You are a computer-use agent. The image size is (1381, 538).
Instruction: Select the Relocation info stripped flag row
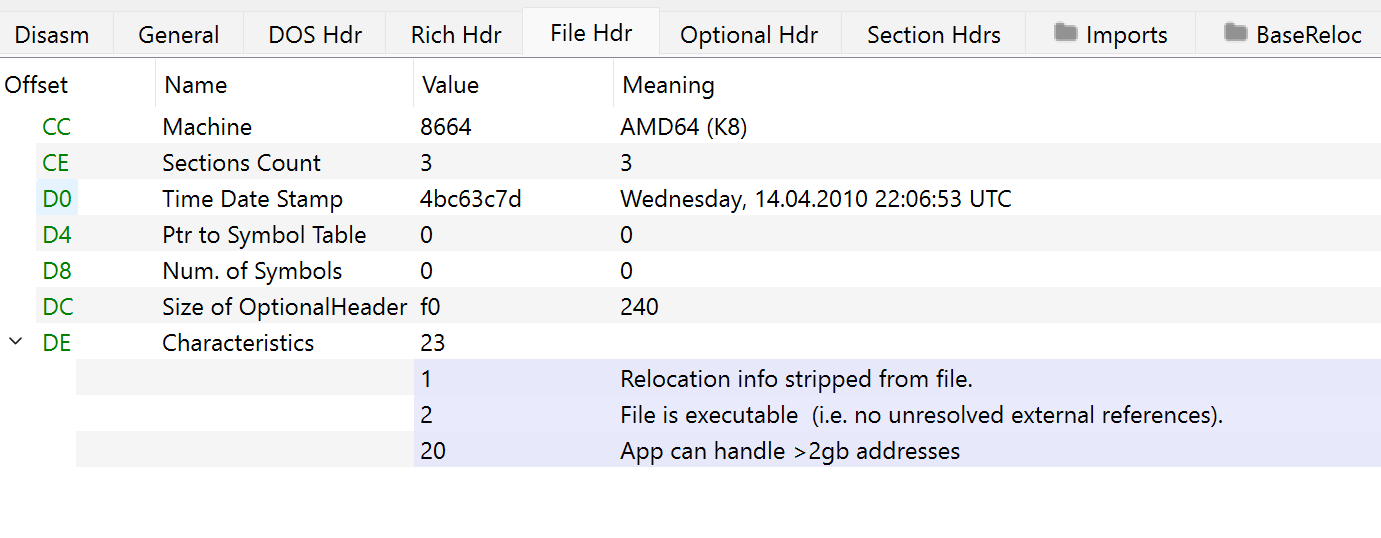(x=796, y=380)
